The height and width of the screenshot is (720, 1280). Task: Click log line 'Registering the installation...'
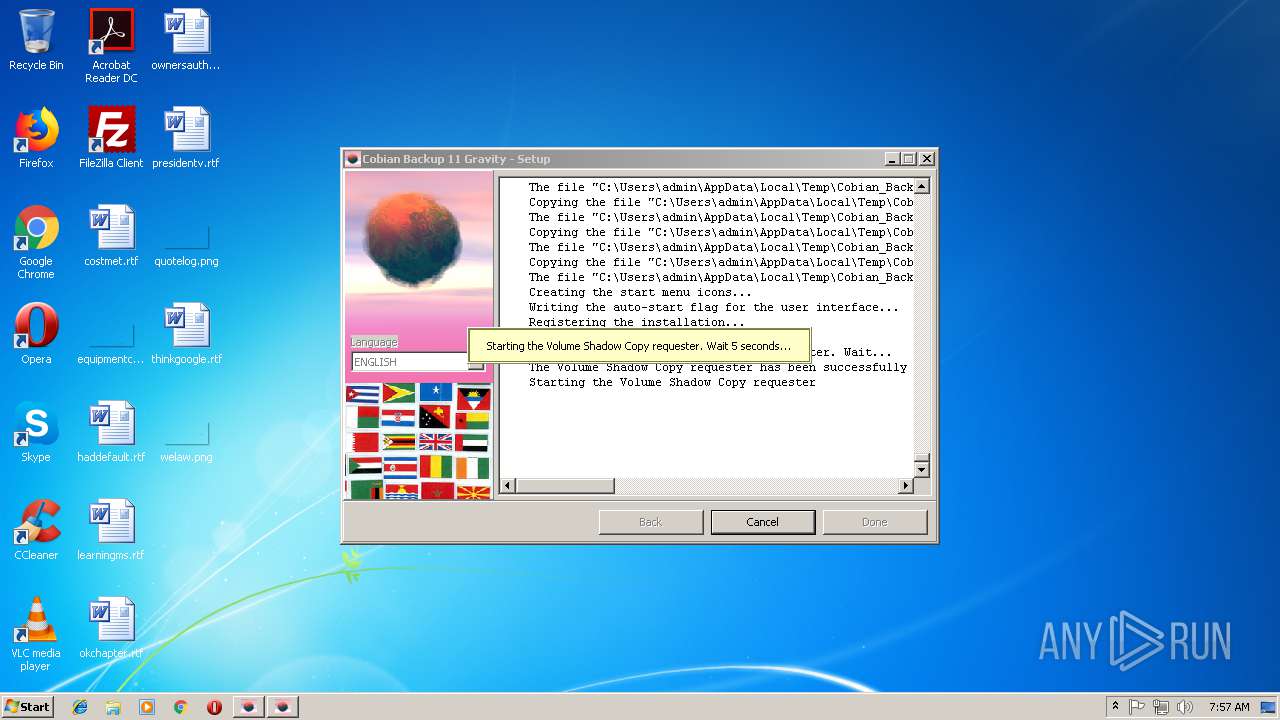pyautogui.click(x=637, y=322)
